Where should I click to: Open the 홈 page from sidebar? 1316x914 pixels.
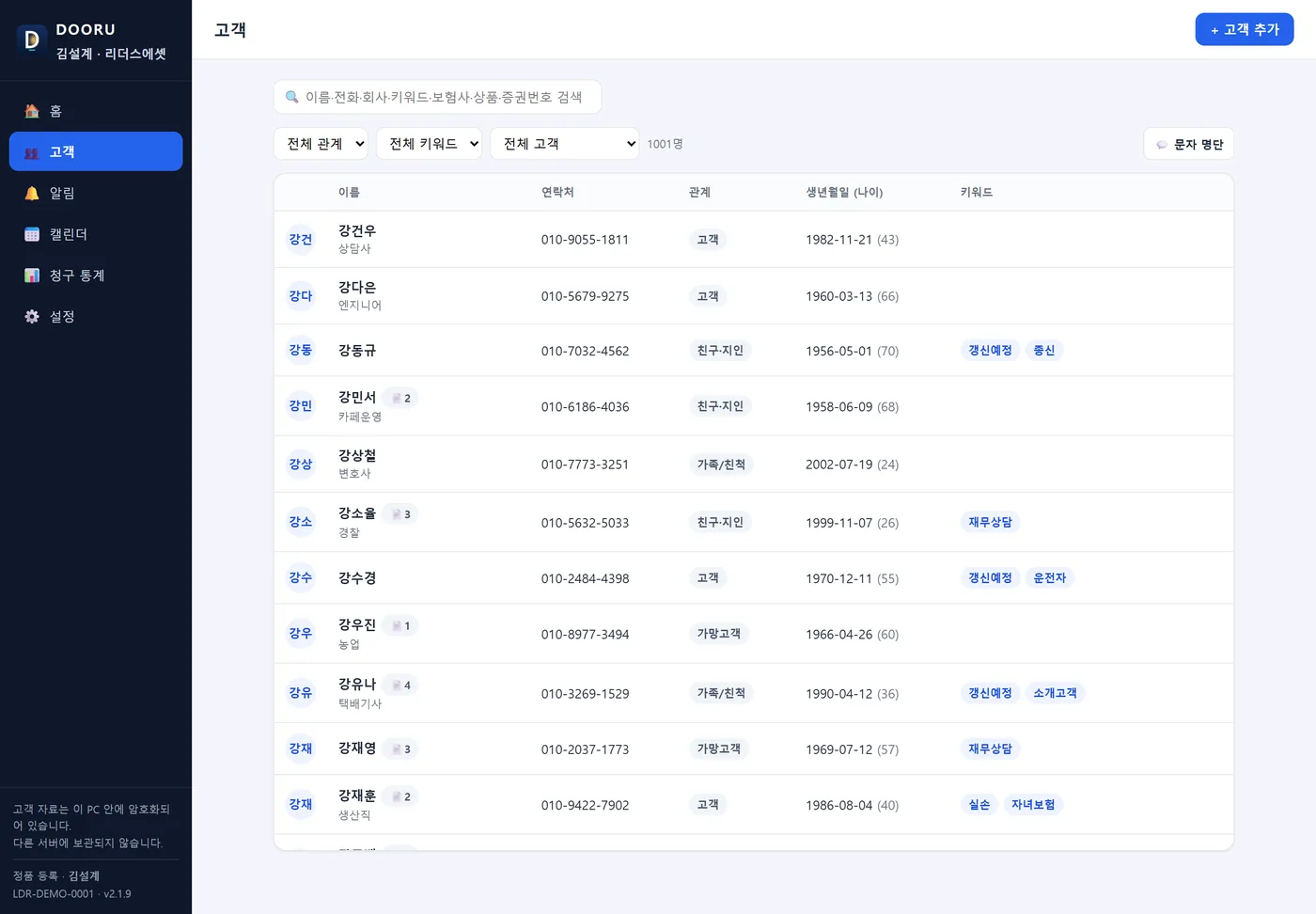(x=96, y=111)
